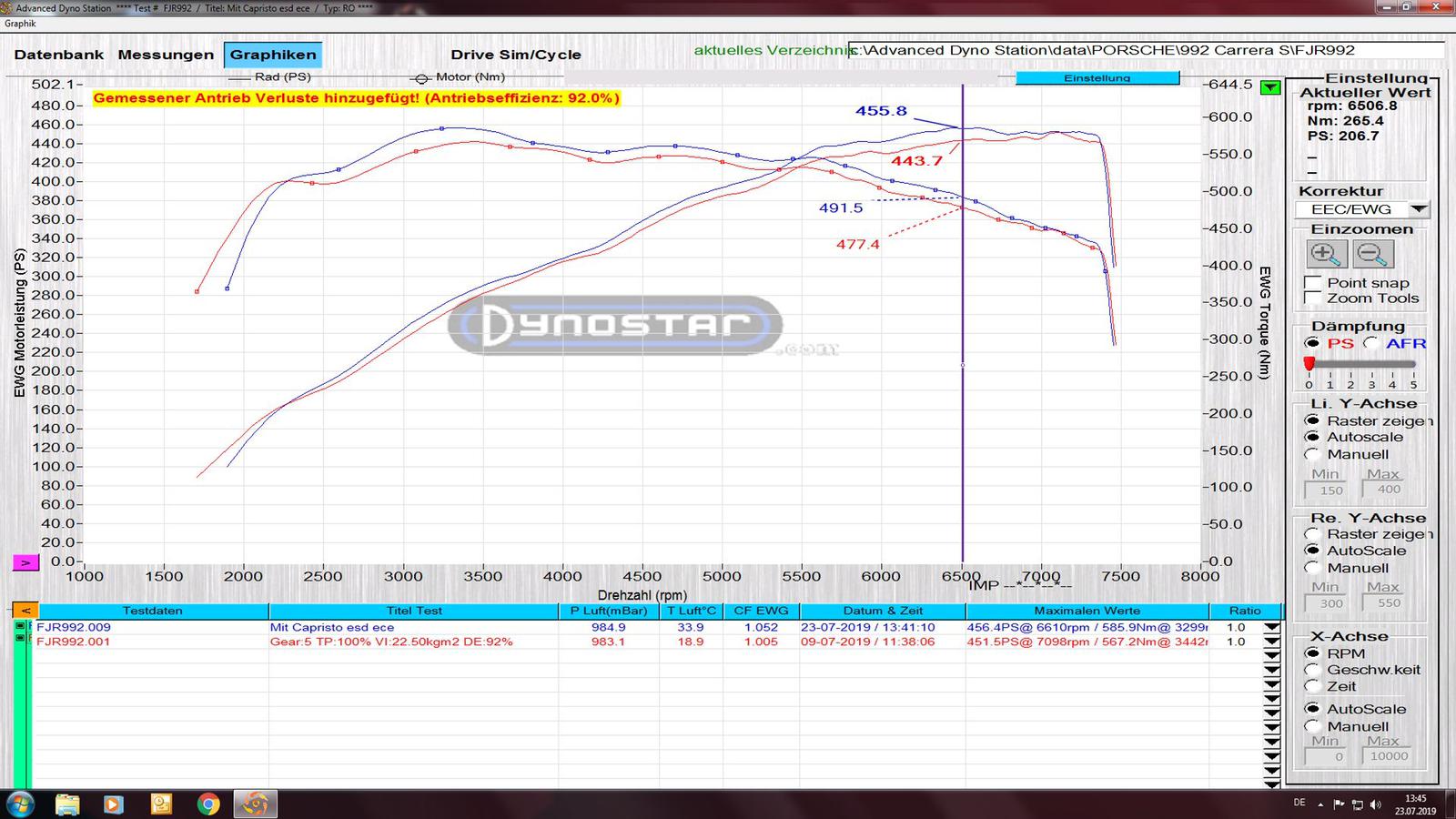Click the zoom in magnifier icon
Screen dimensions: 1456x819
click(1326, 255)
